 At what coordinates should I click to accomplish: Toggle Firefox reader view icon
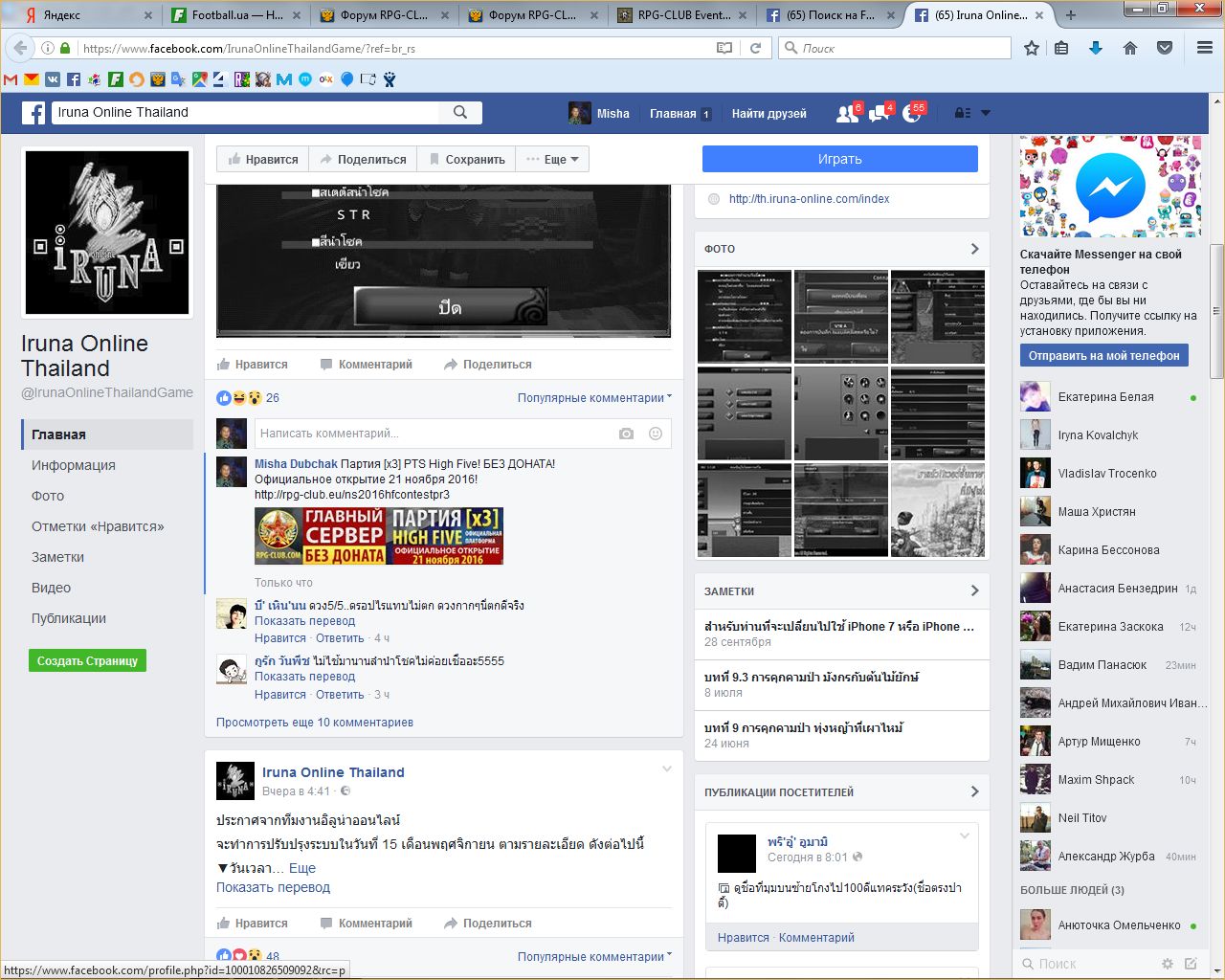(724, 48)
